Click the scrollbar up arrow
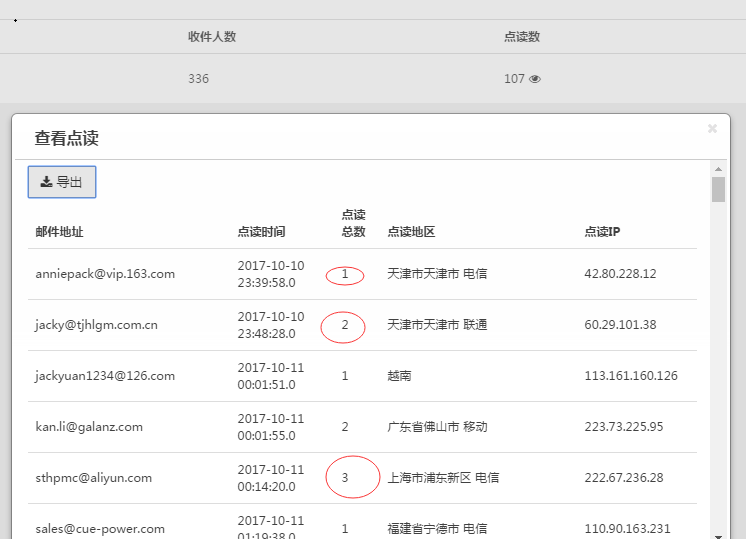The image size is (746, 539). coord(718,168)
